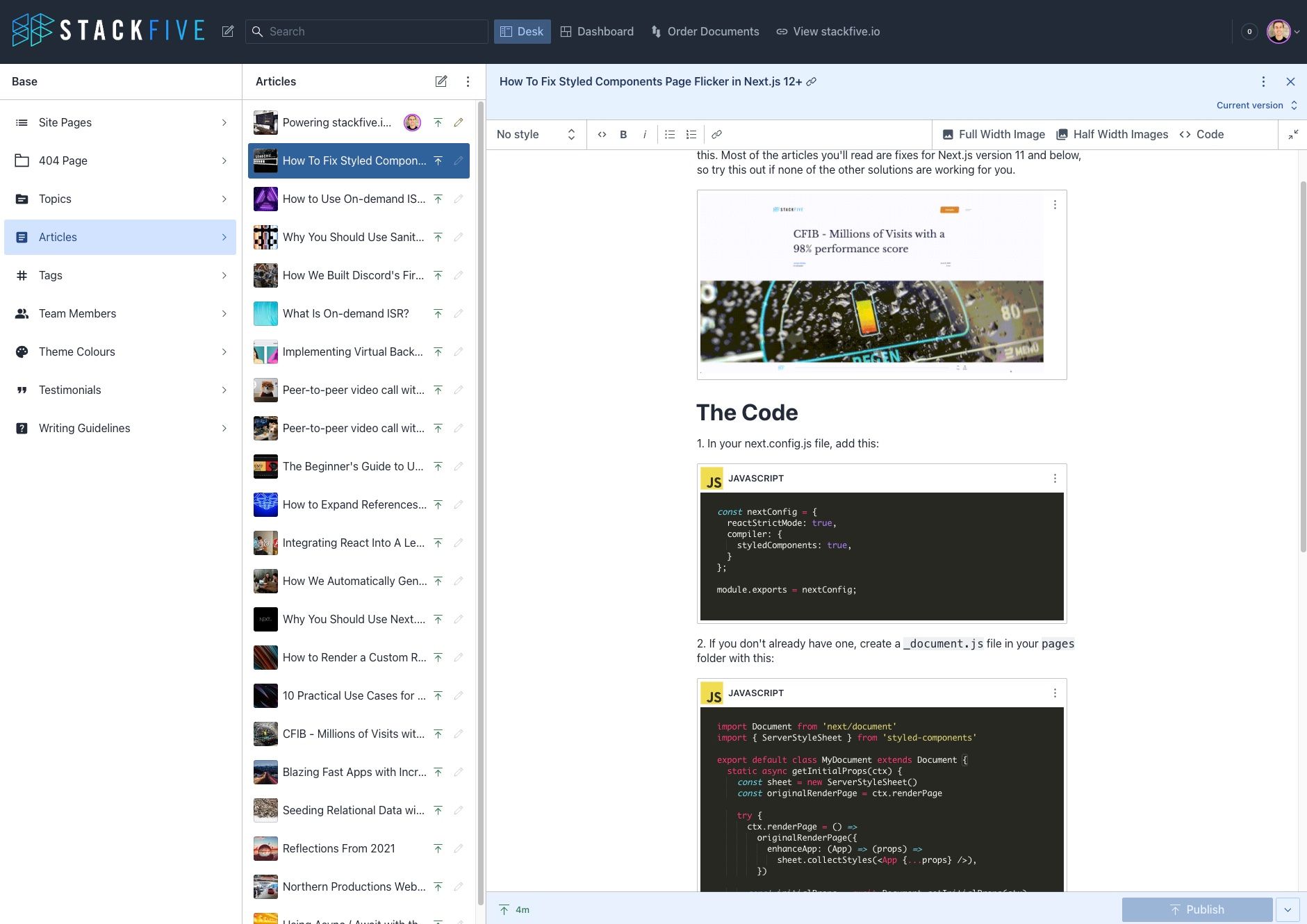Click the create new document icon beside logo
The image size is (1307, 924).
228,31
